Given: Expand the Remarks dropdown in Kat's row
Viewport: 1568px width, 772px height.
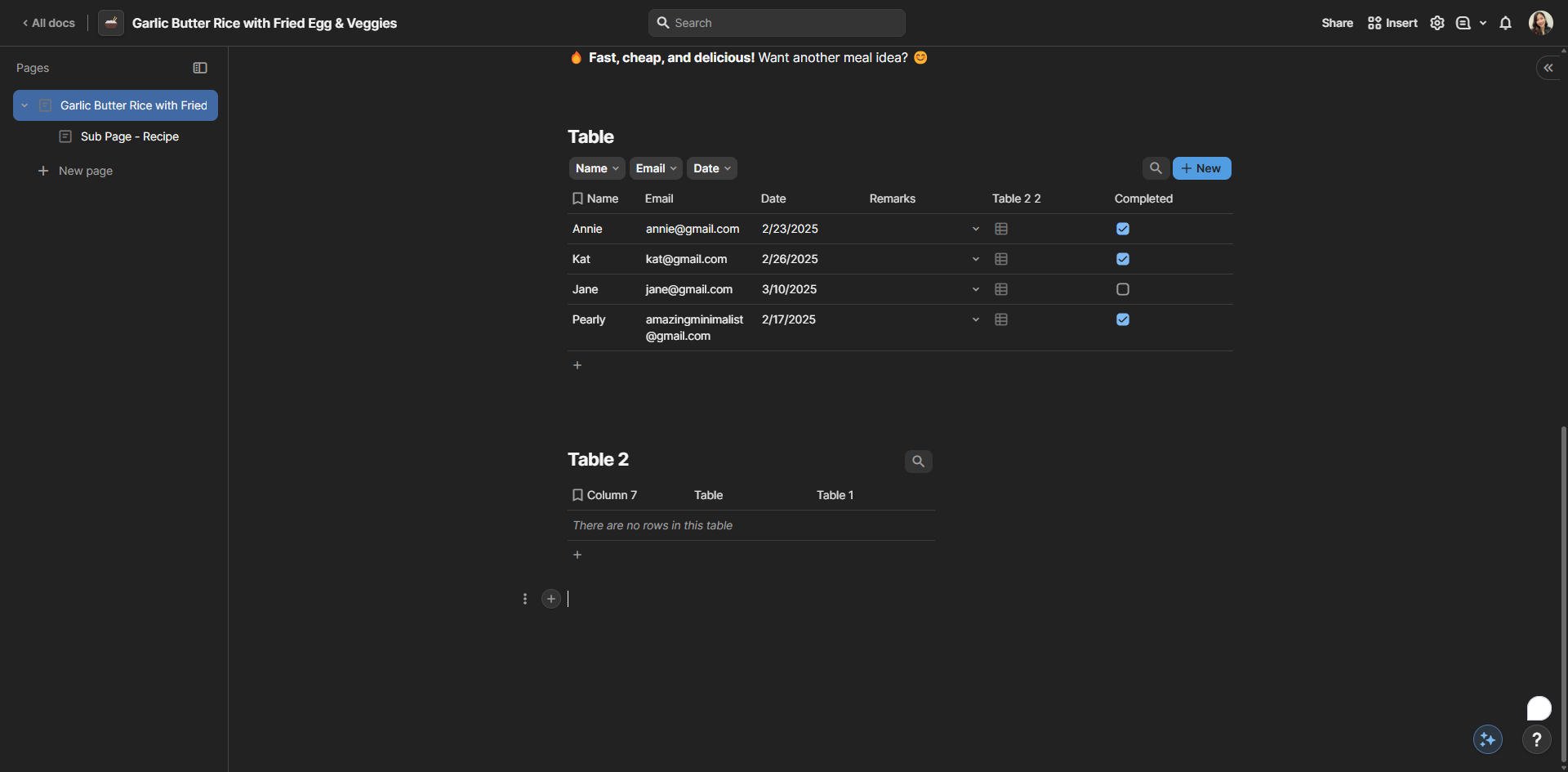Looking at the screenshot, I should pyautogui.click(x=975, y=259).
